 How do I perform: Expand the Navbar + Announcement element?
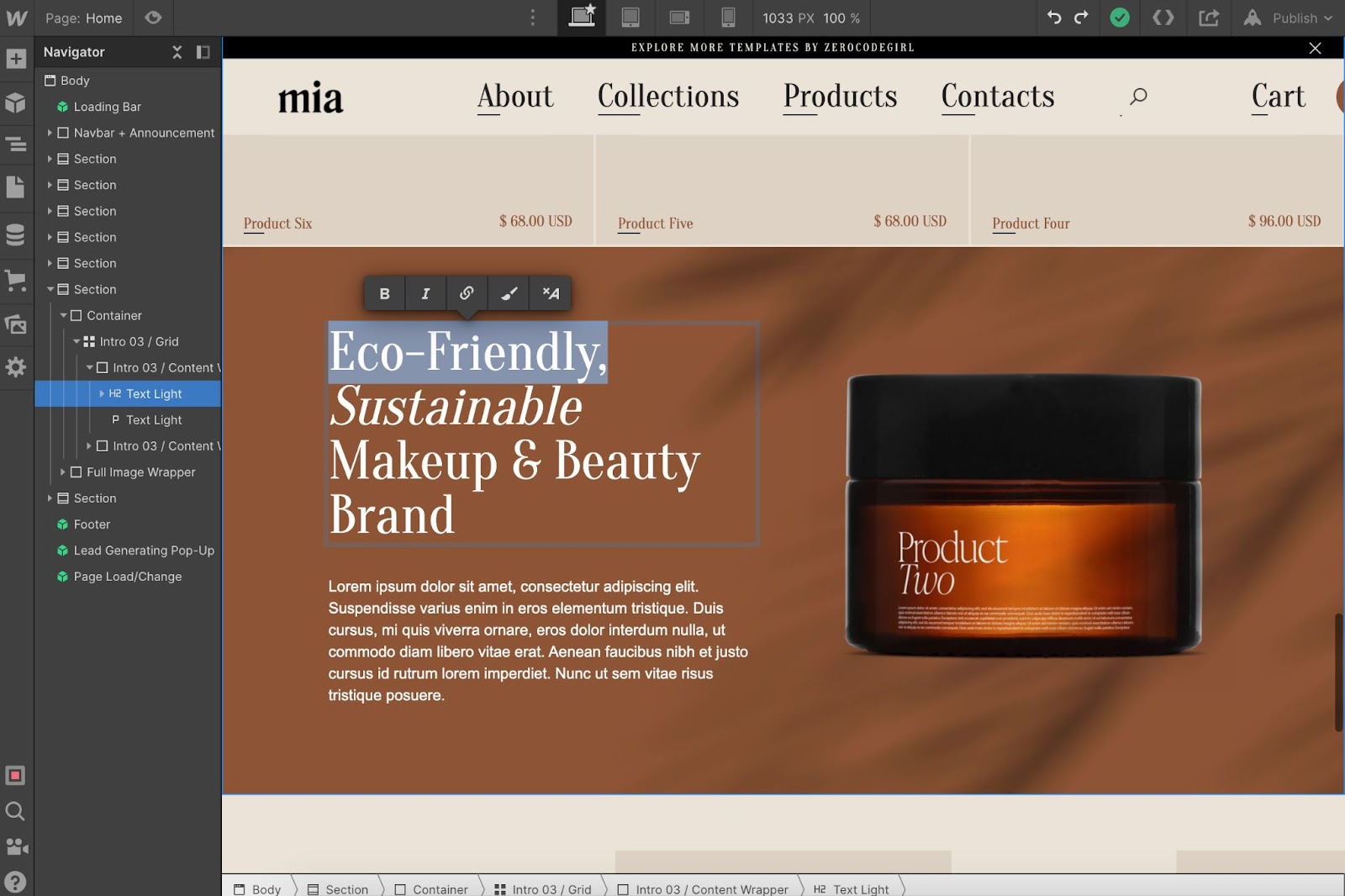tap(50, 133)
